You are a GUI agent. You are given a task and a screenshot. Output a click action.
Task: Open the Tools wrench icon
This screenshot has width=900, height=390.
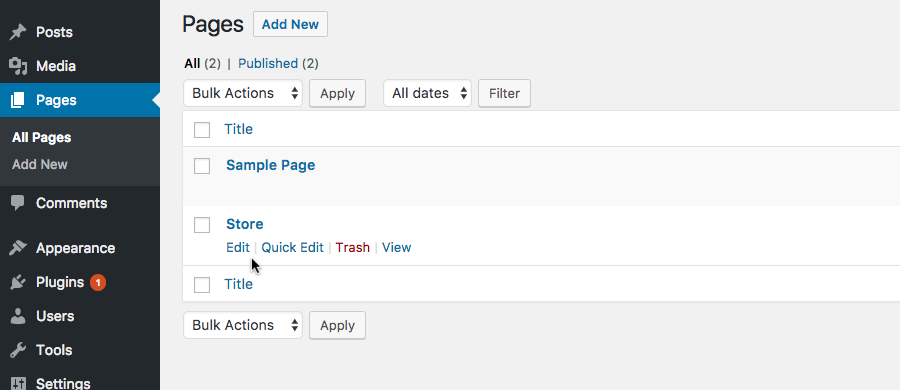pyautogui.click(x=18, y=350)
